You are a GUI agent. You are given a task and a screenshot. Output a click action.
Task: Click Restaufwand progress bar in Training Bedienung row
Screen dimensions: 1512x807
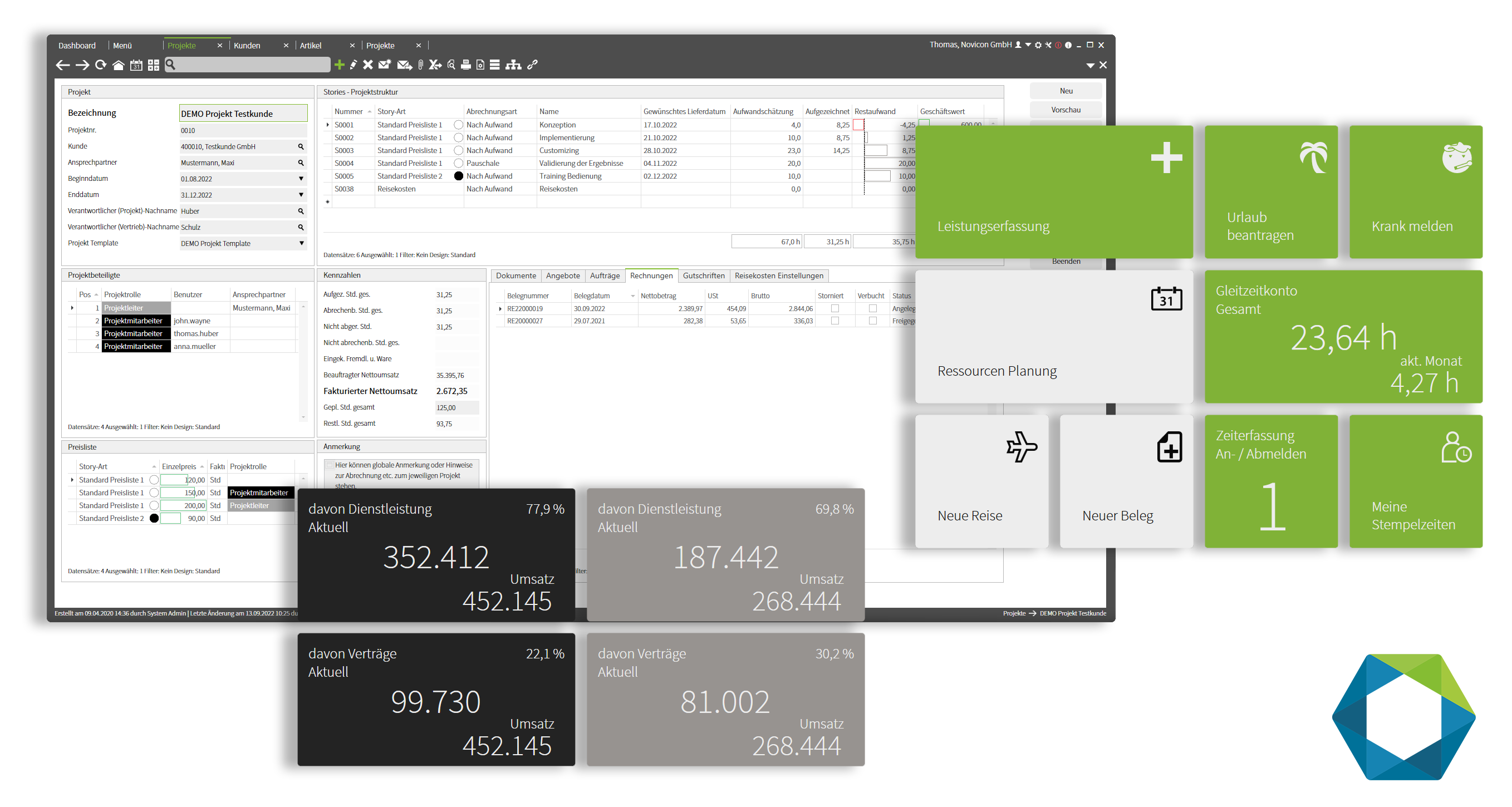[x=877, y=176]
